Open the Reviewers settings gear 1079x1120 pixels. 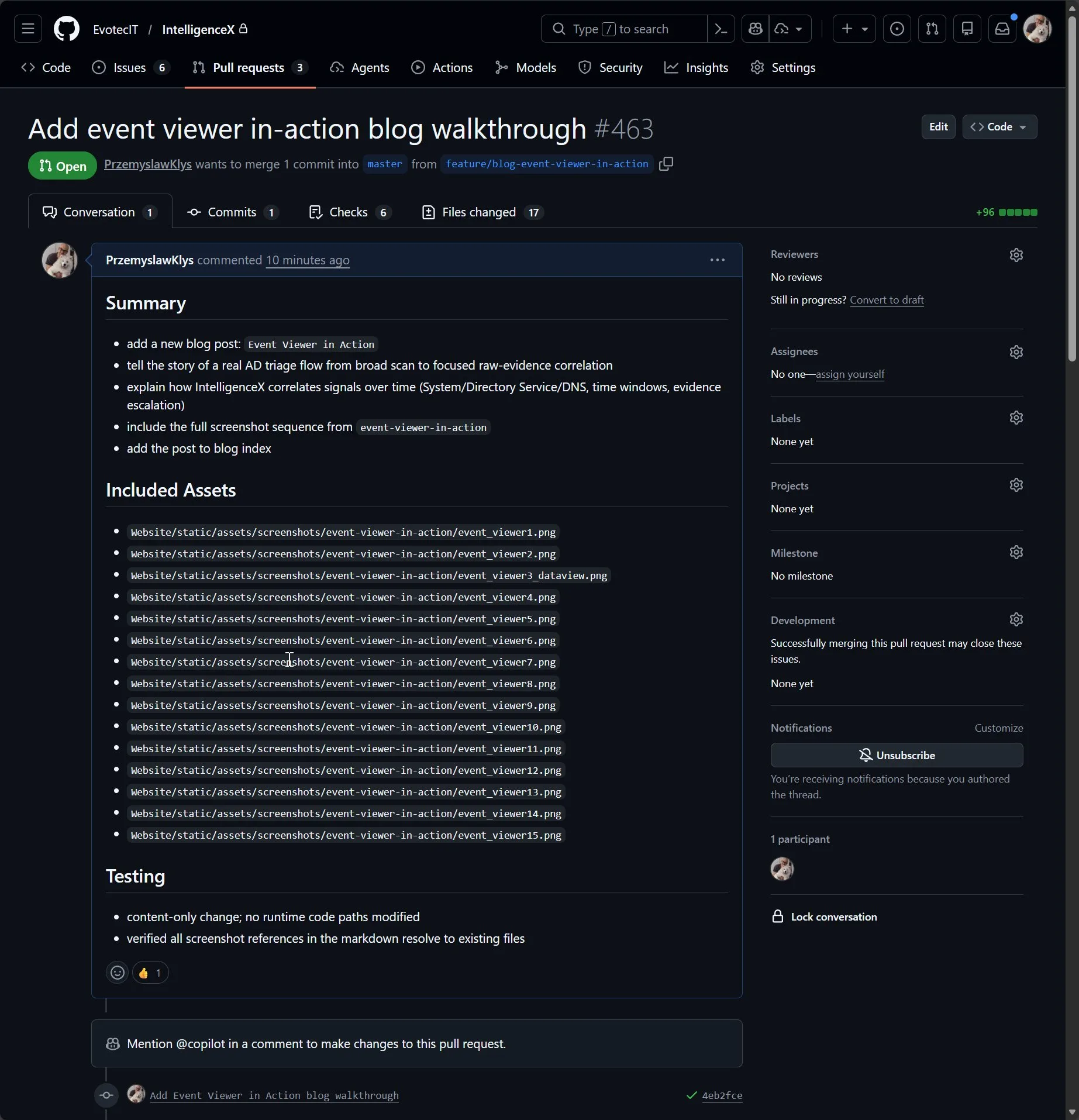point(1016,254)
